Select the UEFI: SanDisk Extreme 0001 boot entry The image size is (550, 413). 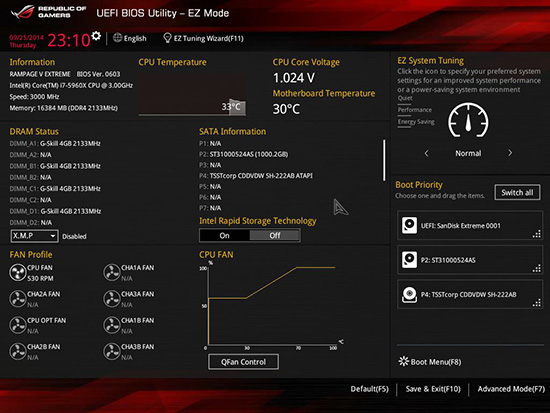coord(470,225)
